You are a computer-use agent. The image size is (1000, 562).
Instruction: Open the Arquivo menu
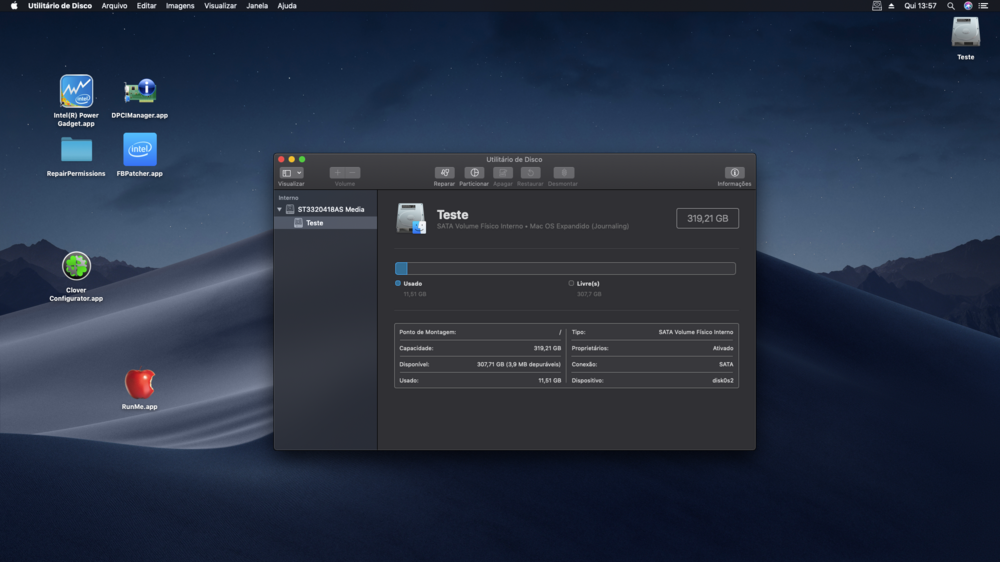114,6
